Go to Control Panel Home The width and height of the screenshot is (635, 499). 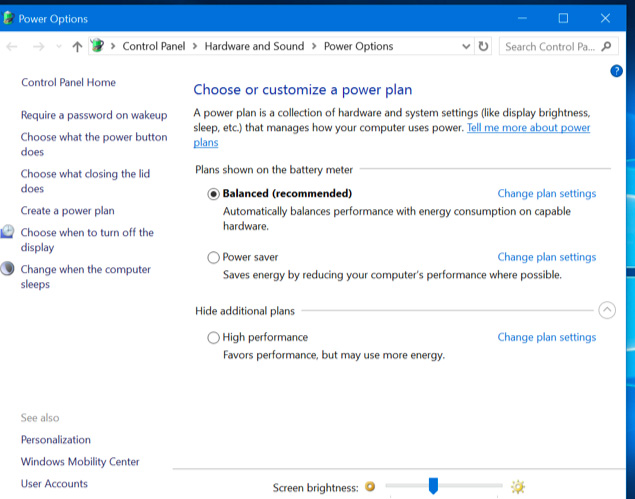pyautogui.click(x=68, y=82)
